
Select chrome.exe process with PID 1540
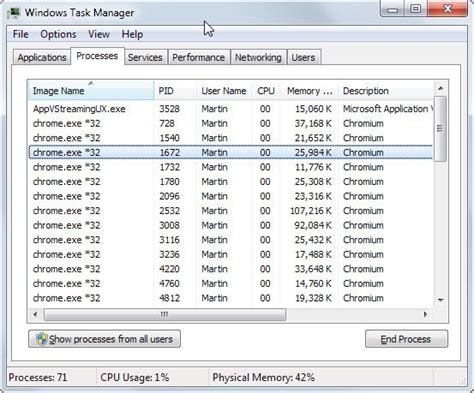point(231,138)
